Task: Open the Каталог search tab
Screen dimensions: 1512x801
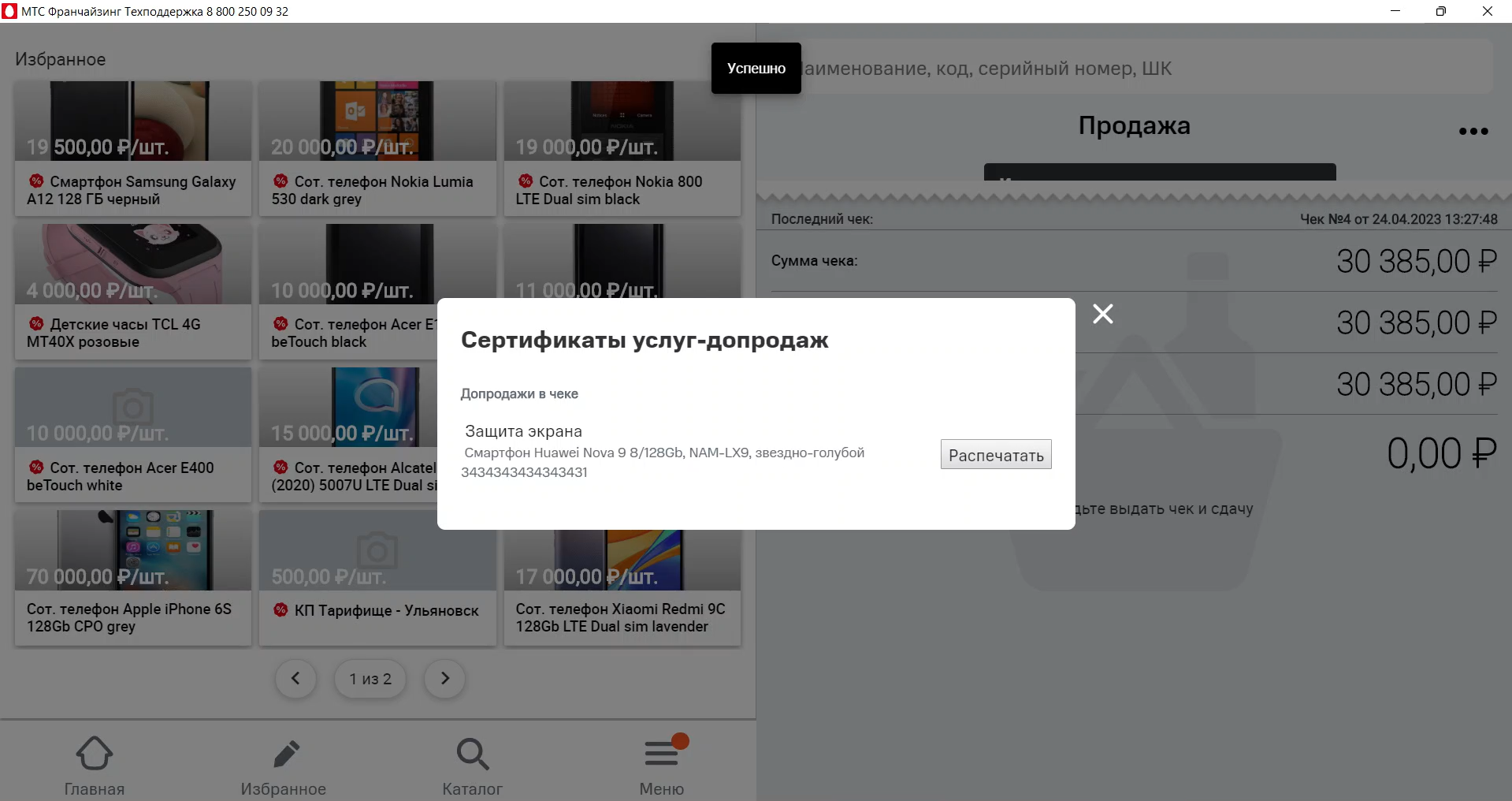Action: [473, 766]
